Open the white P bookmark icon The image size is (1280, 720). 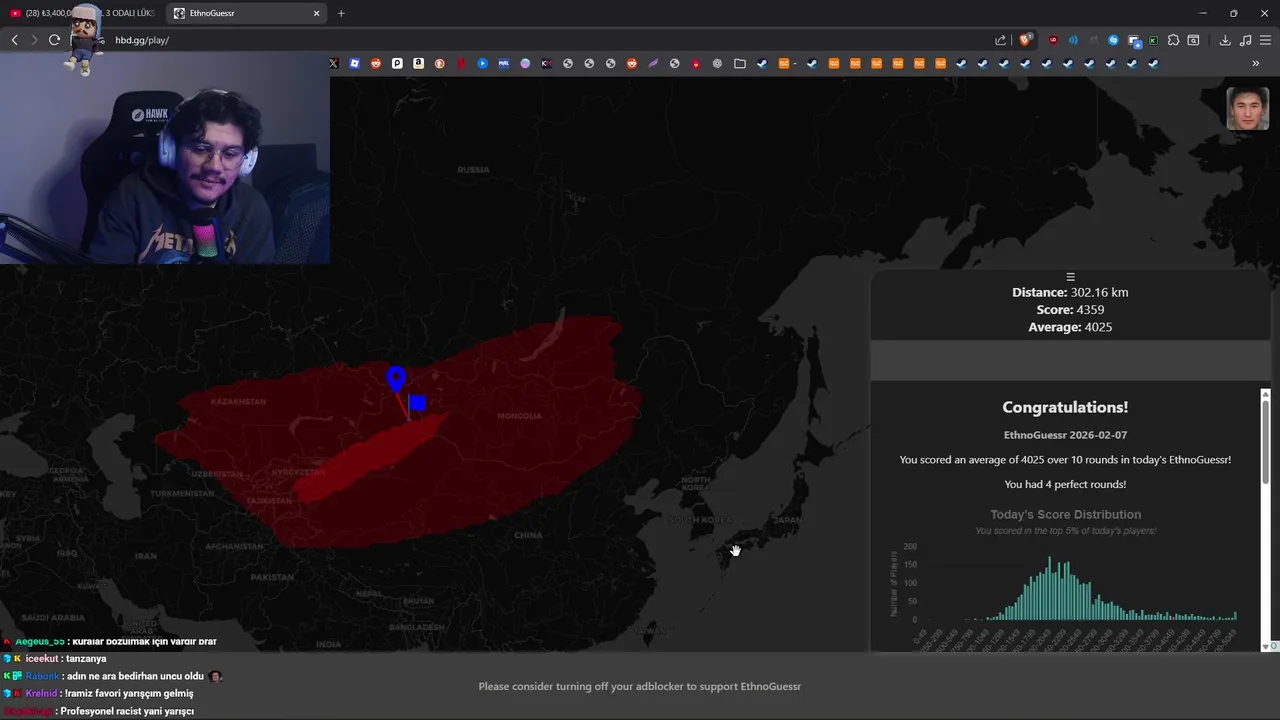(x=397, y=63)
